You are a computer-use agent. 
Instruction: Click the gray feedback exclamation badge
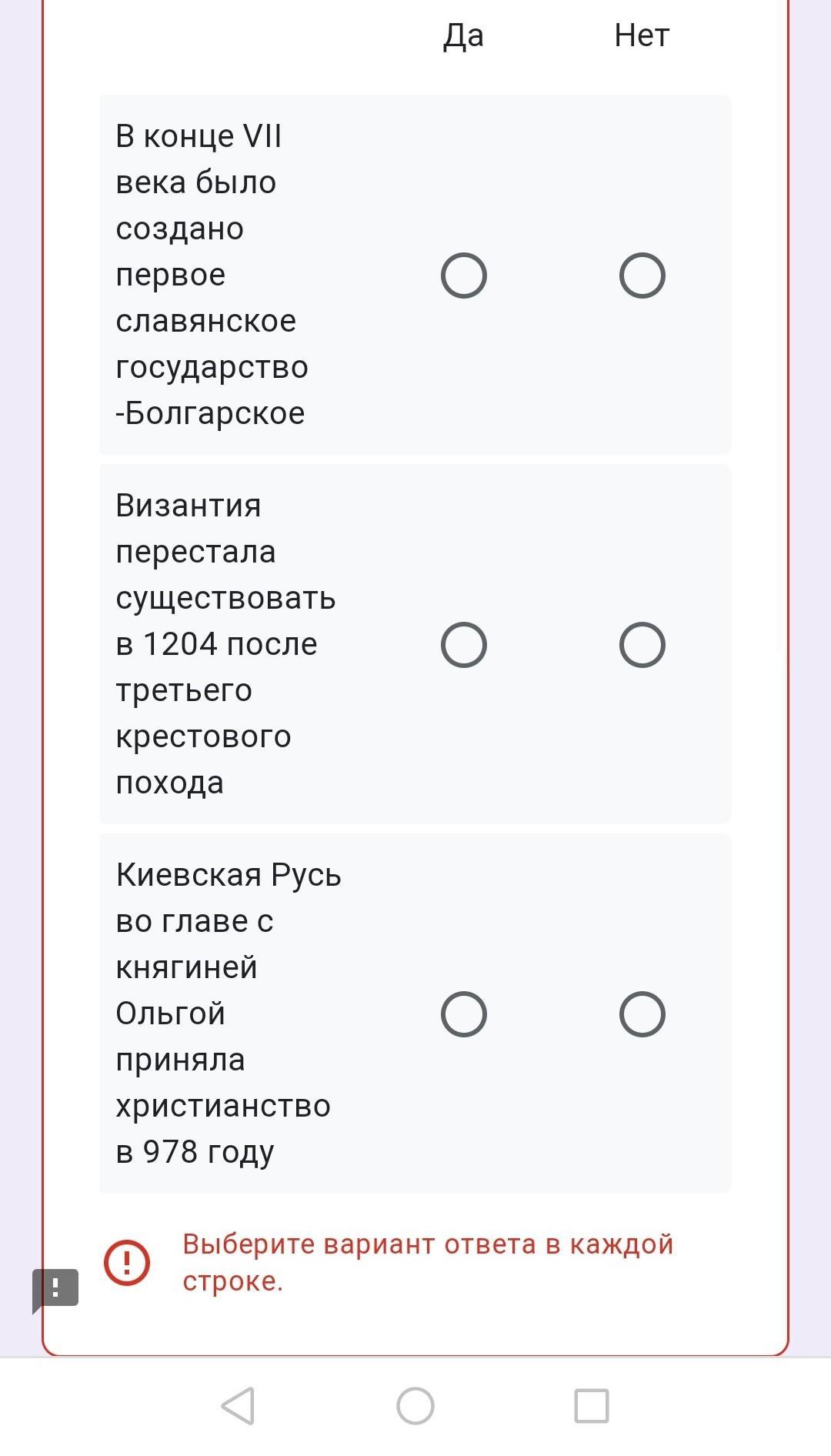point(55,1288)
